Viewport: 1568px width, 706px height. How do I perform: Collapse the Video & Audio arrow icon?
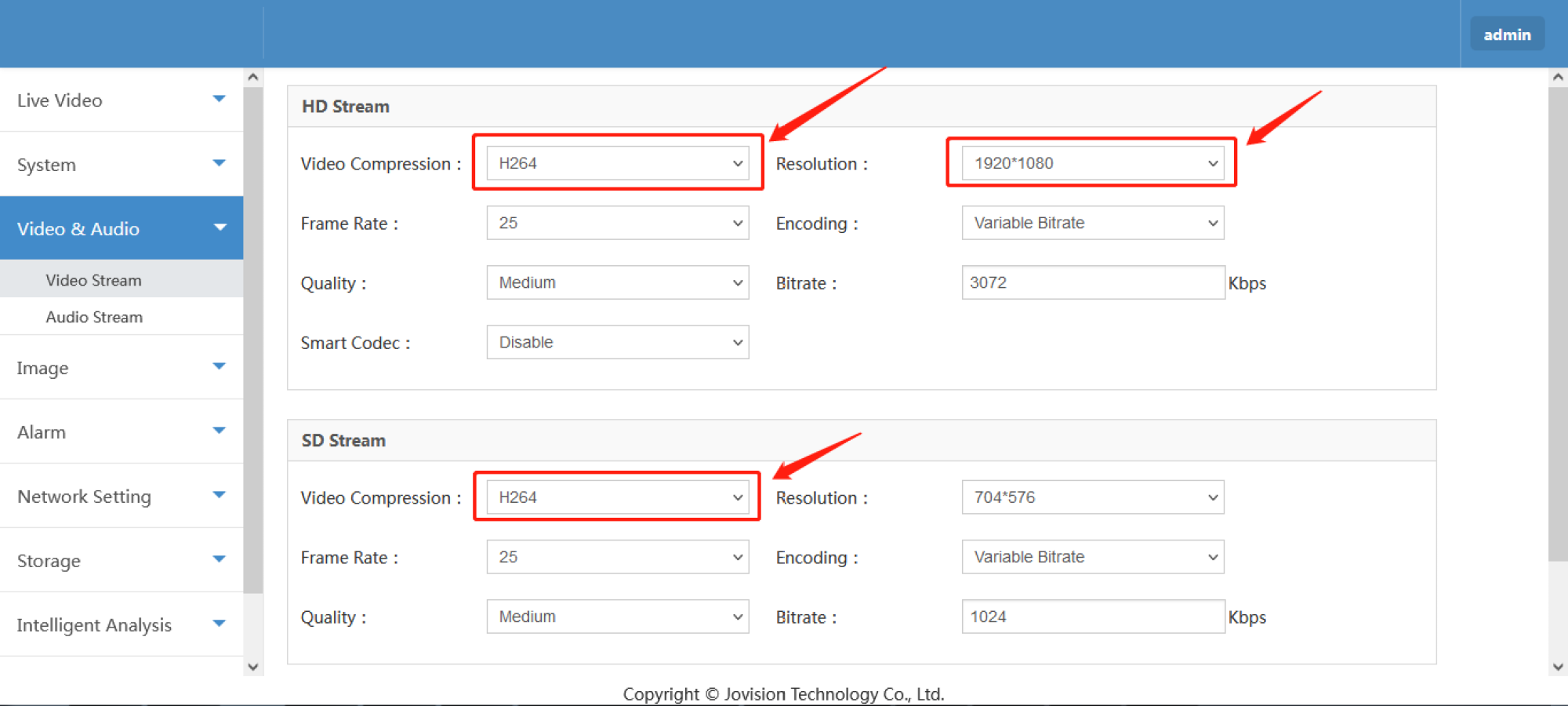pyautogui.click(x=220, y=227)
